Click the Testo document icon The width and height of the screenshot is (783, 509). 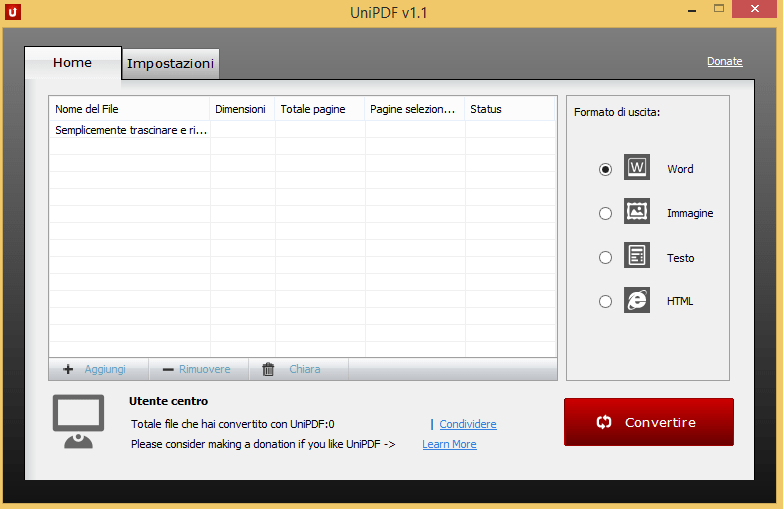[x=637, y=255]
